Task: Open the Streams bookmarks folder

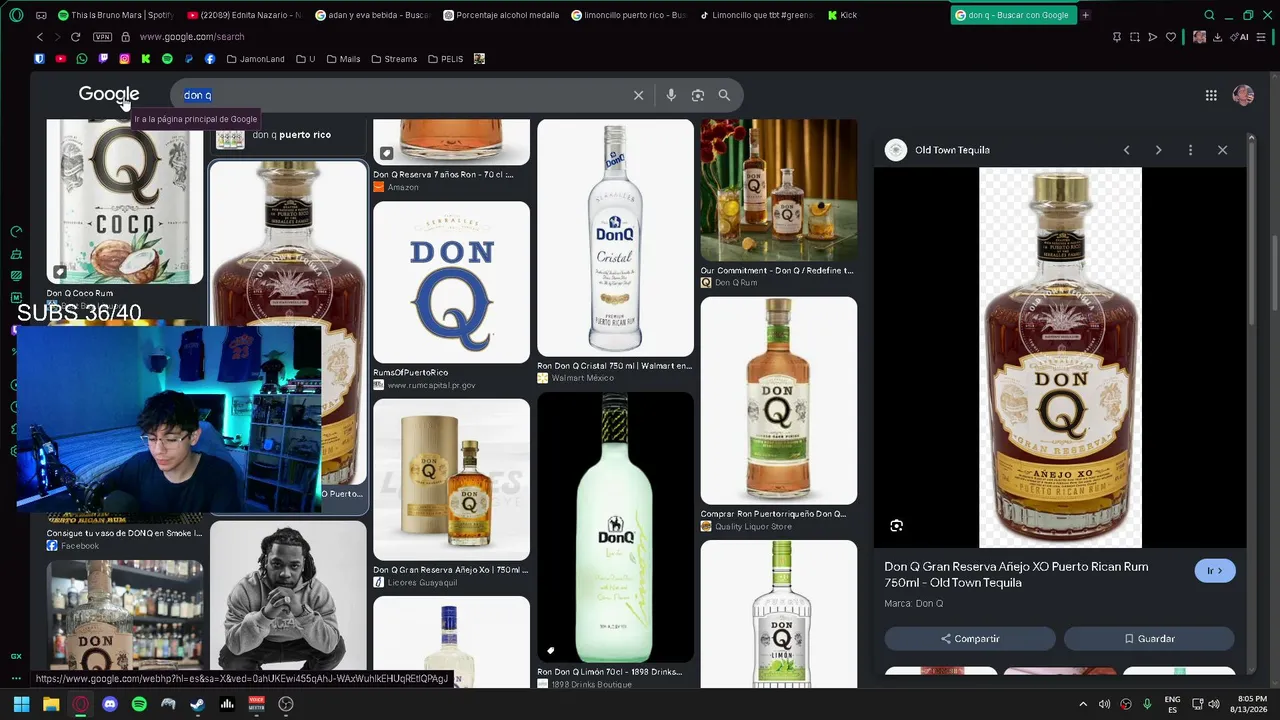Action: [x=394, y=59]
